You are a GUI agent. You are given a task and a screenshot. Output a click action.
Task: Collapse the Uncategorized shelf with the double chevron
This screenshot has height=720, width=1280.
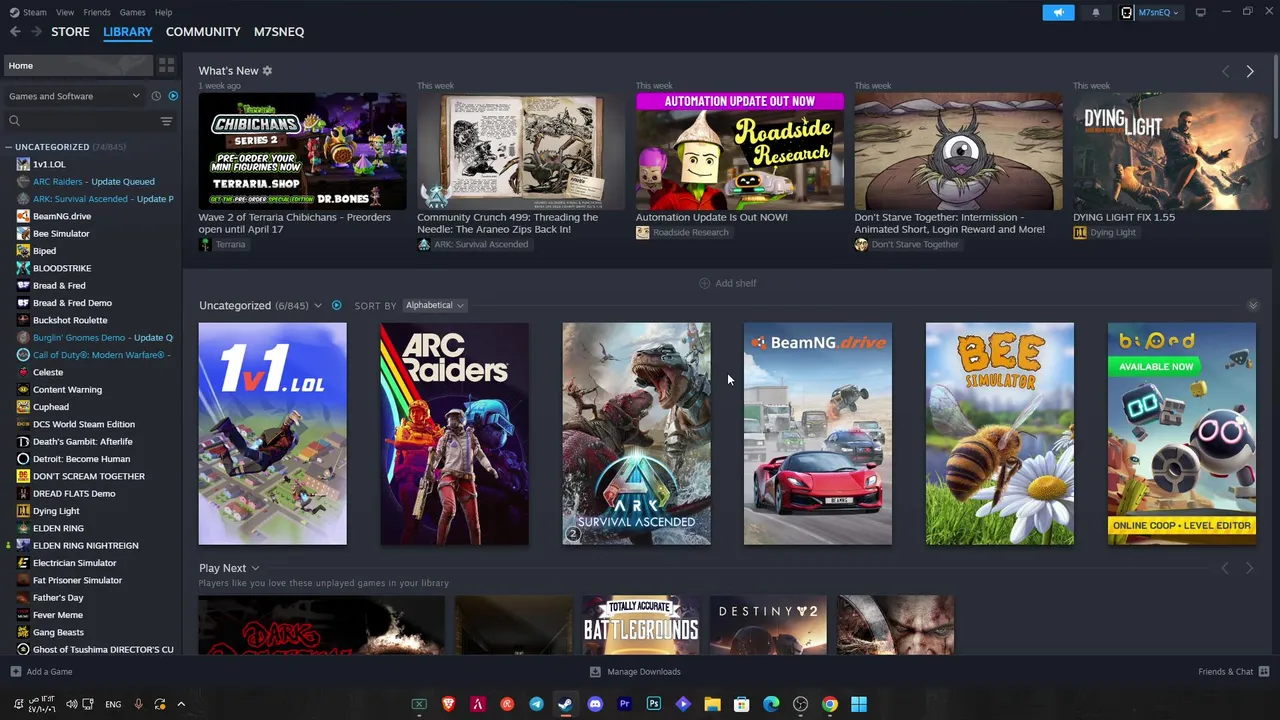[1252, 305]
